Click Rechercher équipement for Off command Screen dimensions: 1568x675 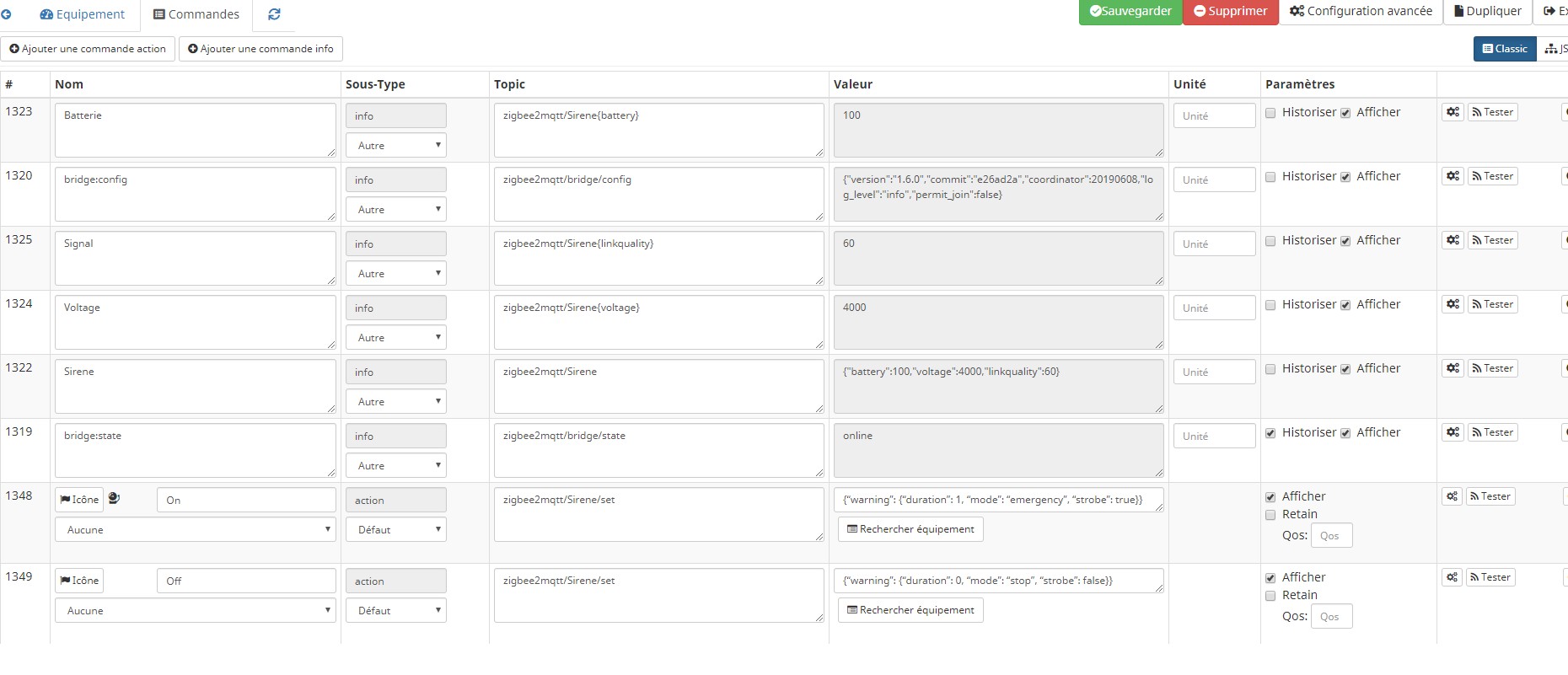[910, 610]
